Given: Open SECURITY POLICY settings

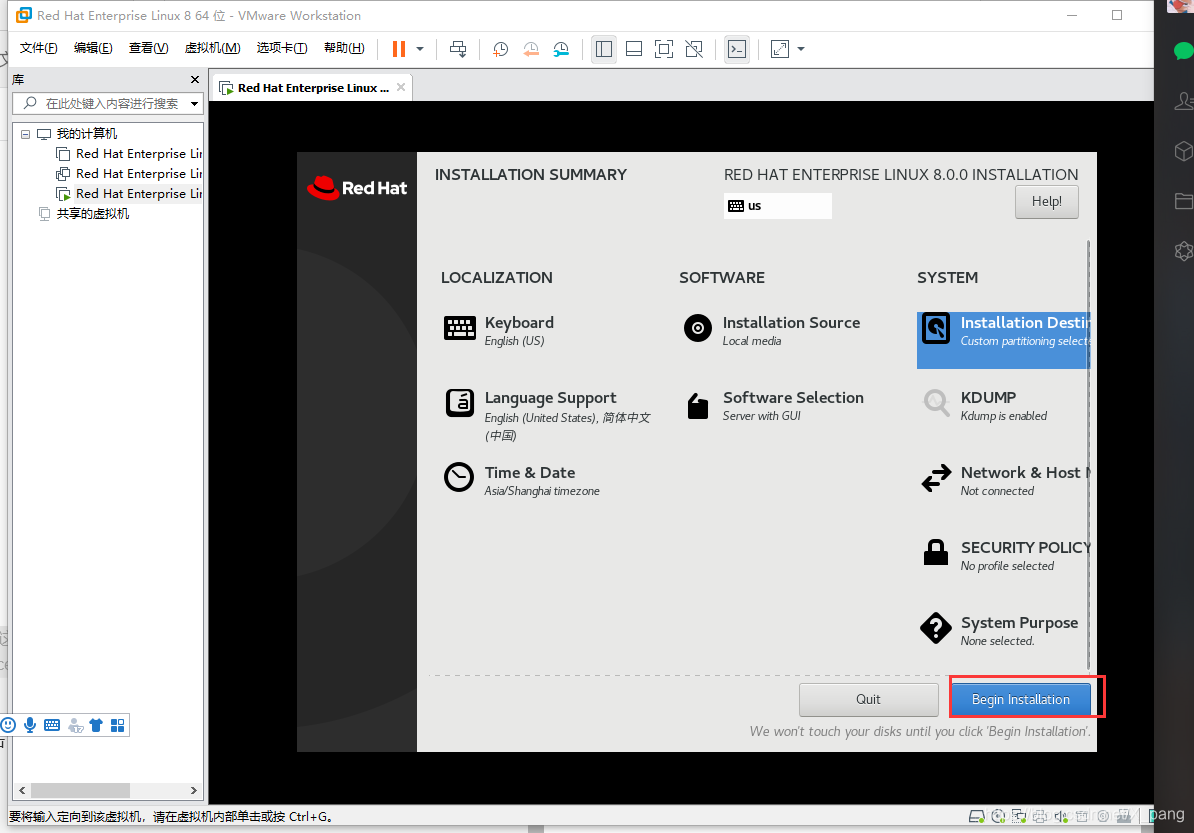Looking at the screenshot, I should pyautogui.click(x=1005, y=556).
